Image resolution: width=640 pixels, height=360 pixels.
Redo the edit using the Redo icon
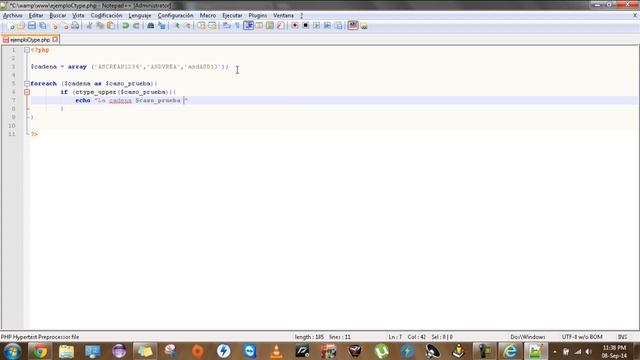[136, 26]
